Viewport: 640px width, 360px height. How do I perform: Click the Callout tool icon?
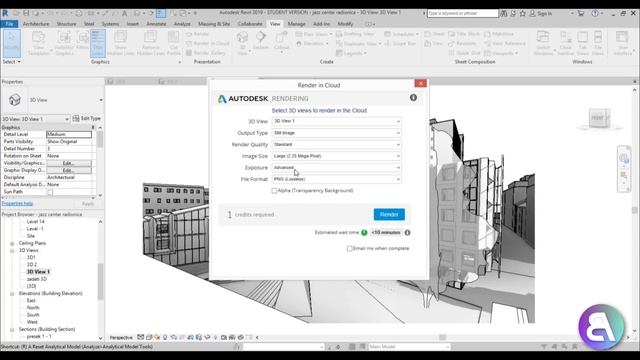pos(281,41)
